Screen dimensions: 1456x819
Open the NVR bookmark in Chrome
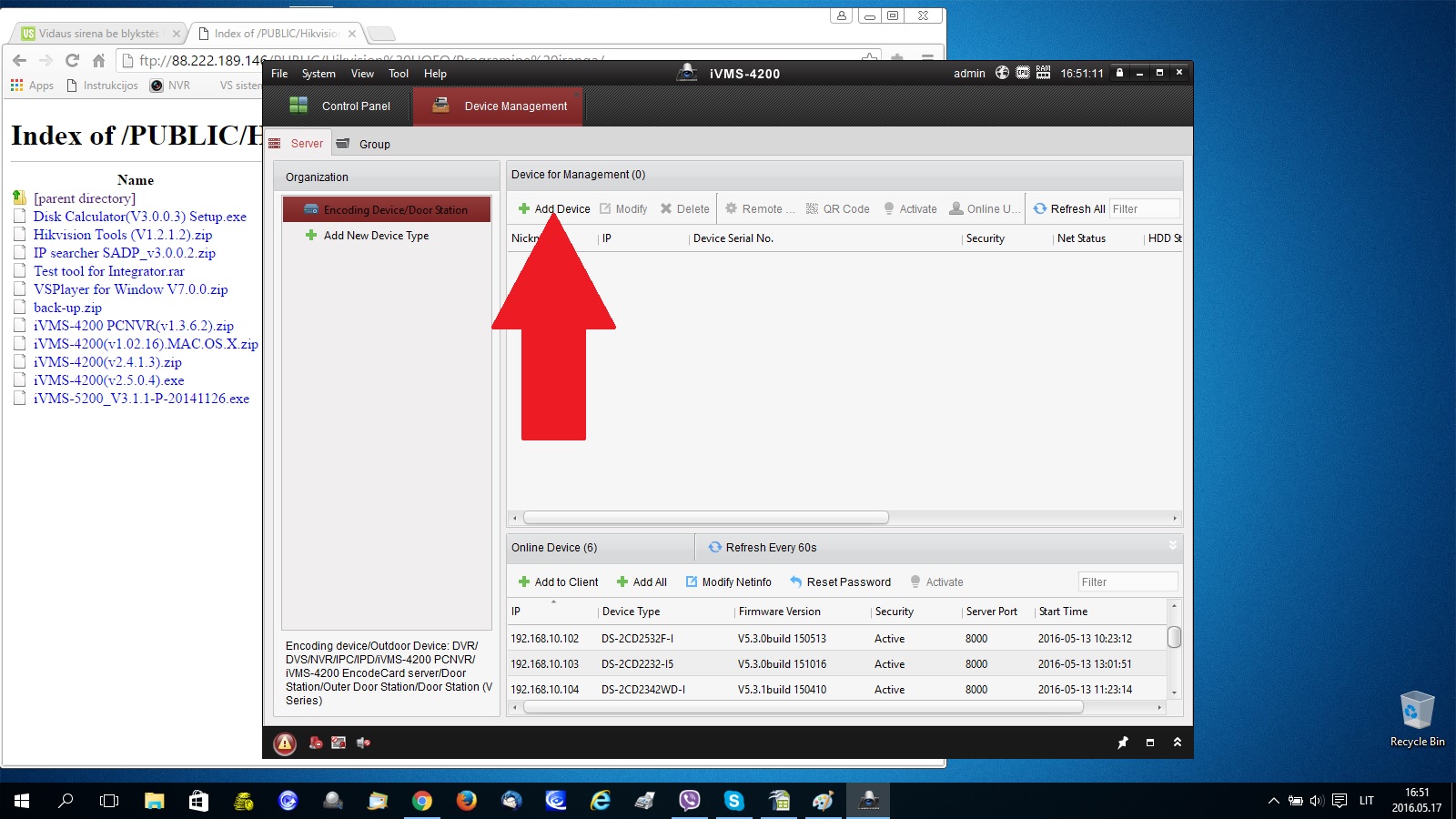tap(170, 86)
